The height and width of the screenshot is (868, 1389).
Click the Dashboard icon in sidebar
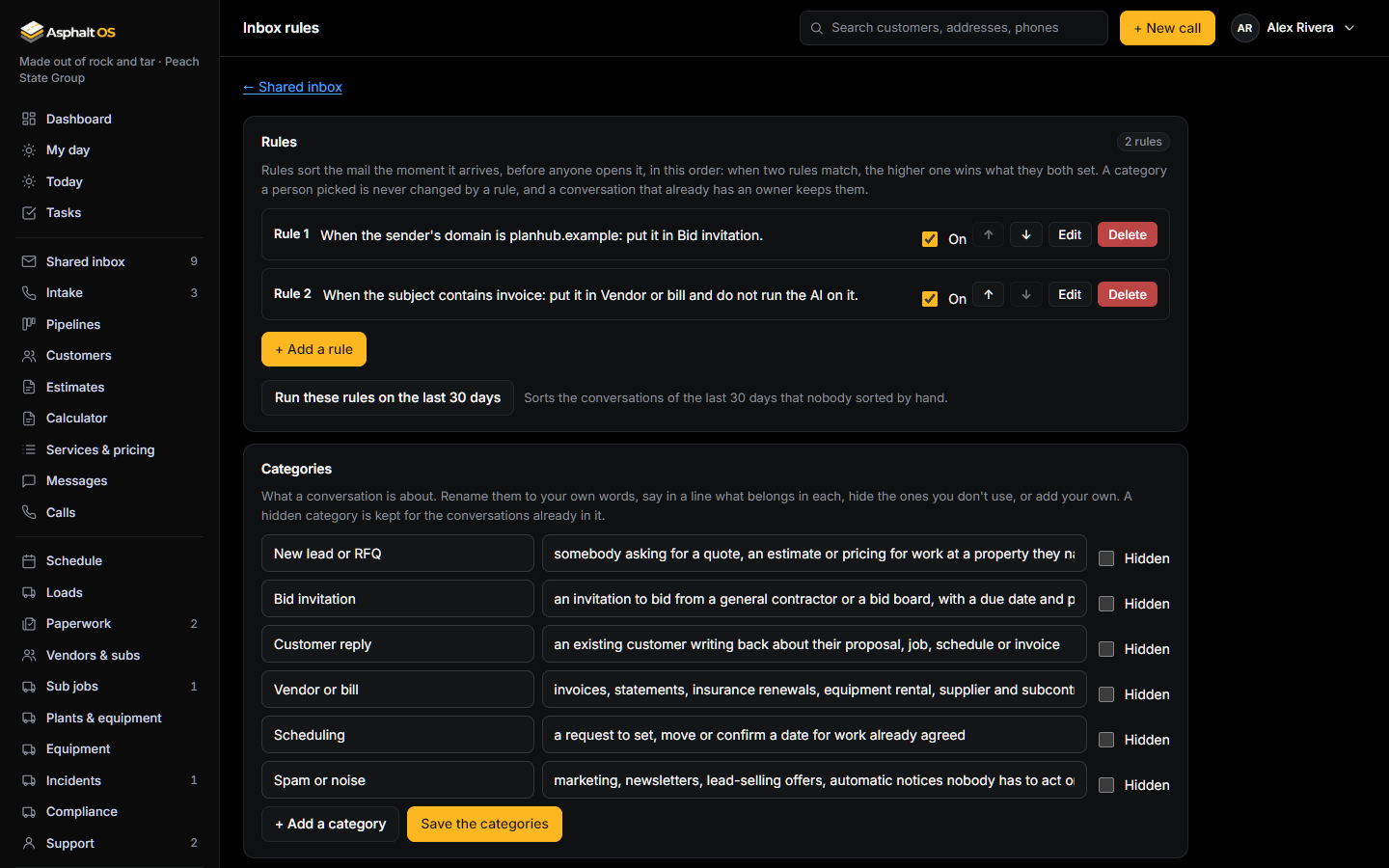click(29, 119)
